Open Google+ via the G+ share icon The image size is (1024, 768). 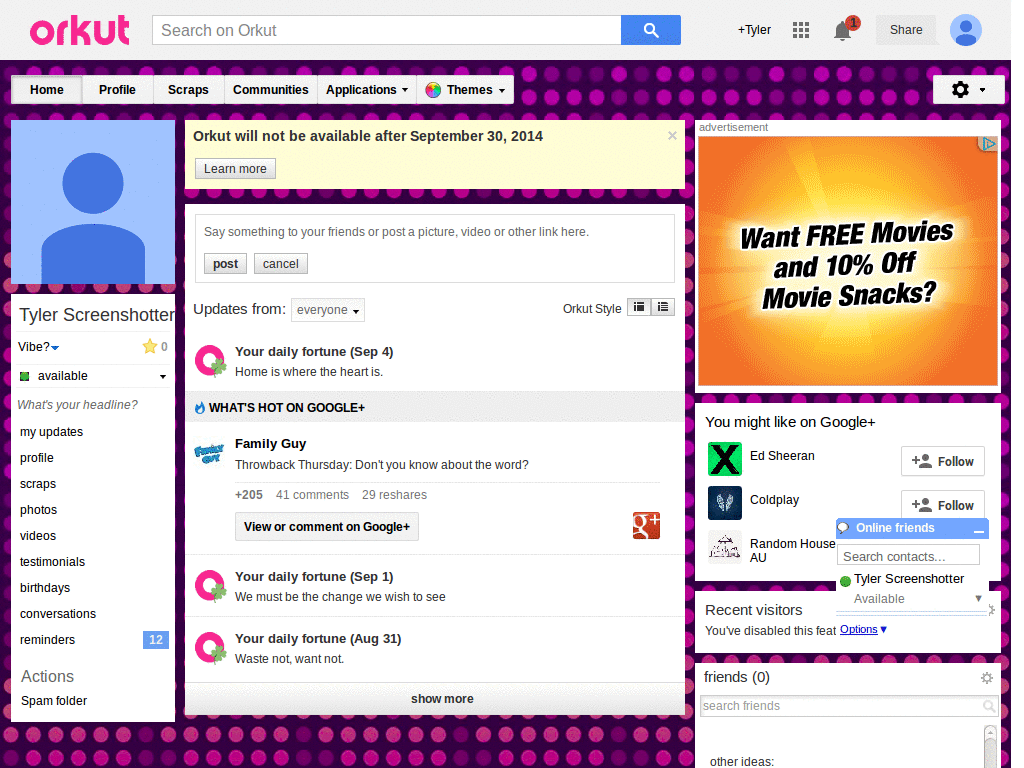pyautogui.click(x=646, y=525)
